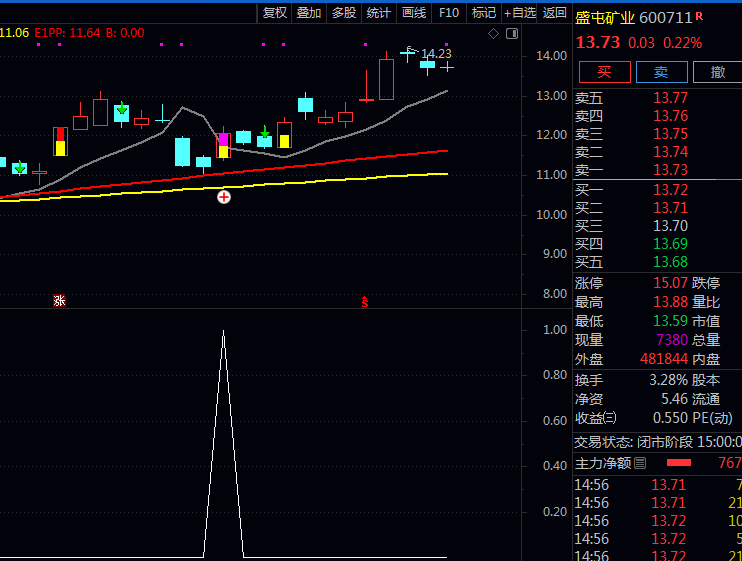Open the 多股 multi-stock view
This screenshot has height=561, width=742.
click(x=344, y=13)
